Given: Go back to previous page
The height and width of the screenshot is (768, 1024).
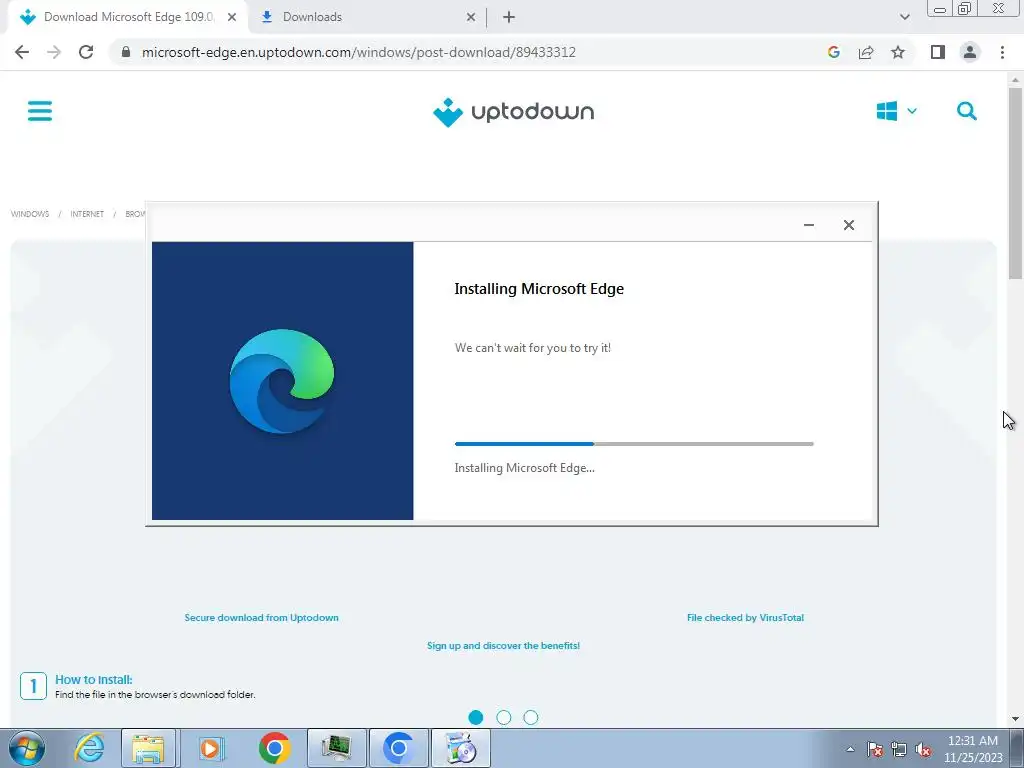Looking at the screenshot, I should point(22,52).
